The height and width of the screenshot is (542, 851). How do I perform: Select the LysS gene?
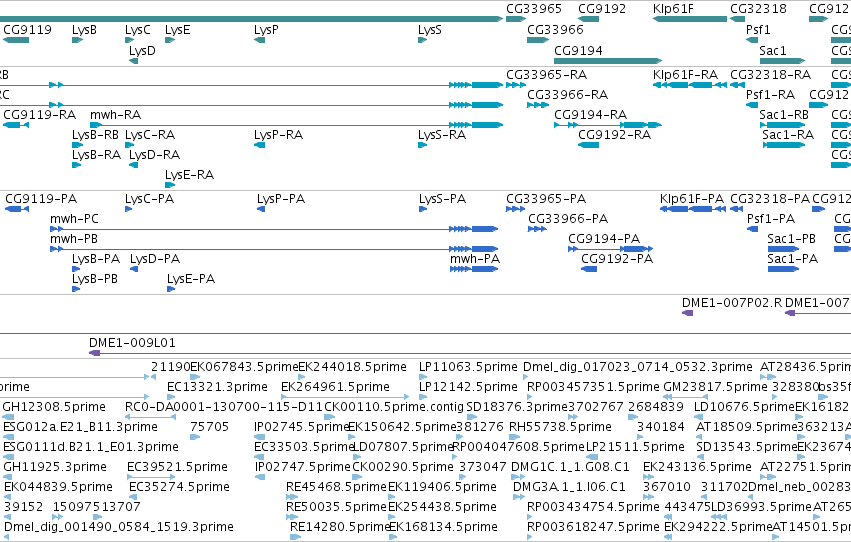point(422,40)
